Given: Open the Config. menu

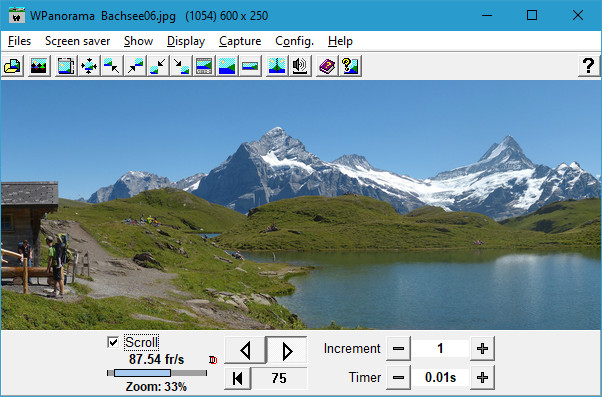Looking at the screenshot, I should click(x=294, y=41).
